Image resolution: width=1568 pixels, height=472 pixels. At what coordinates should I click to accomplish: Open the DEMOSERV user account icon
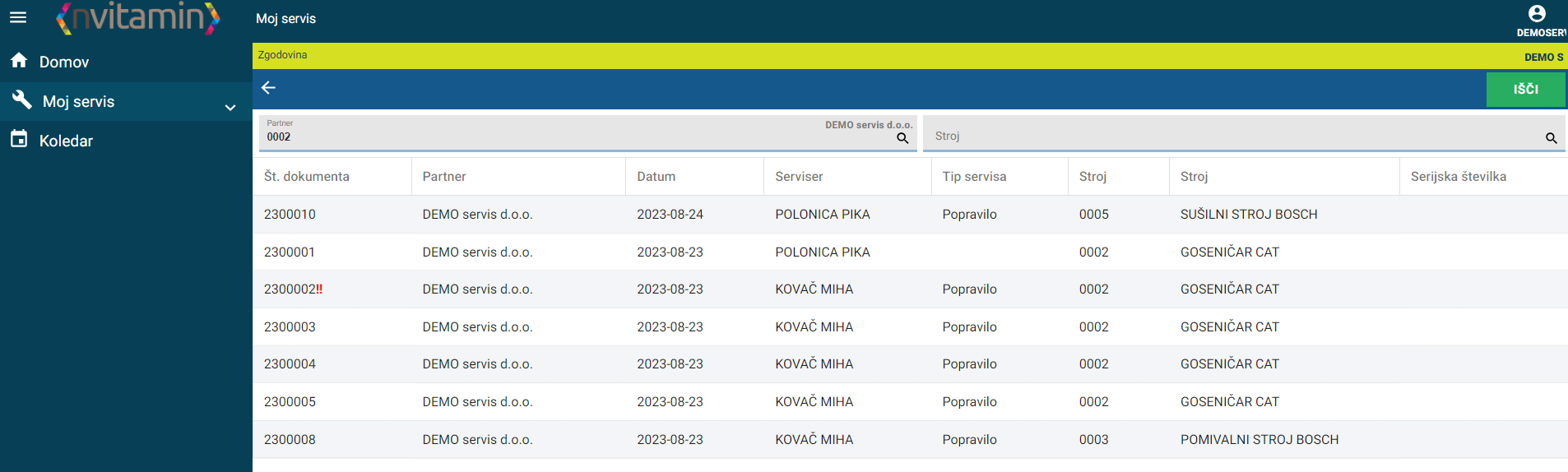pyautogui.click(x=1537, y=13)
